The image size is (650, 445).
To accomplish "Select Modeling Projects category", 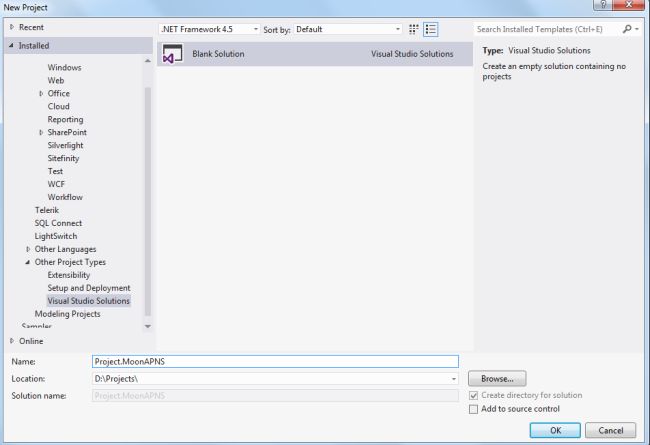I will [x=67, y=314].
